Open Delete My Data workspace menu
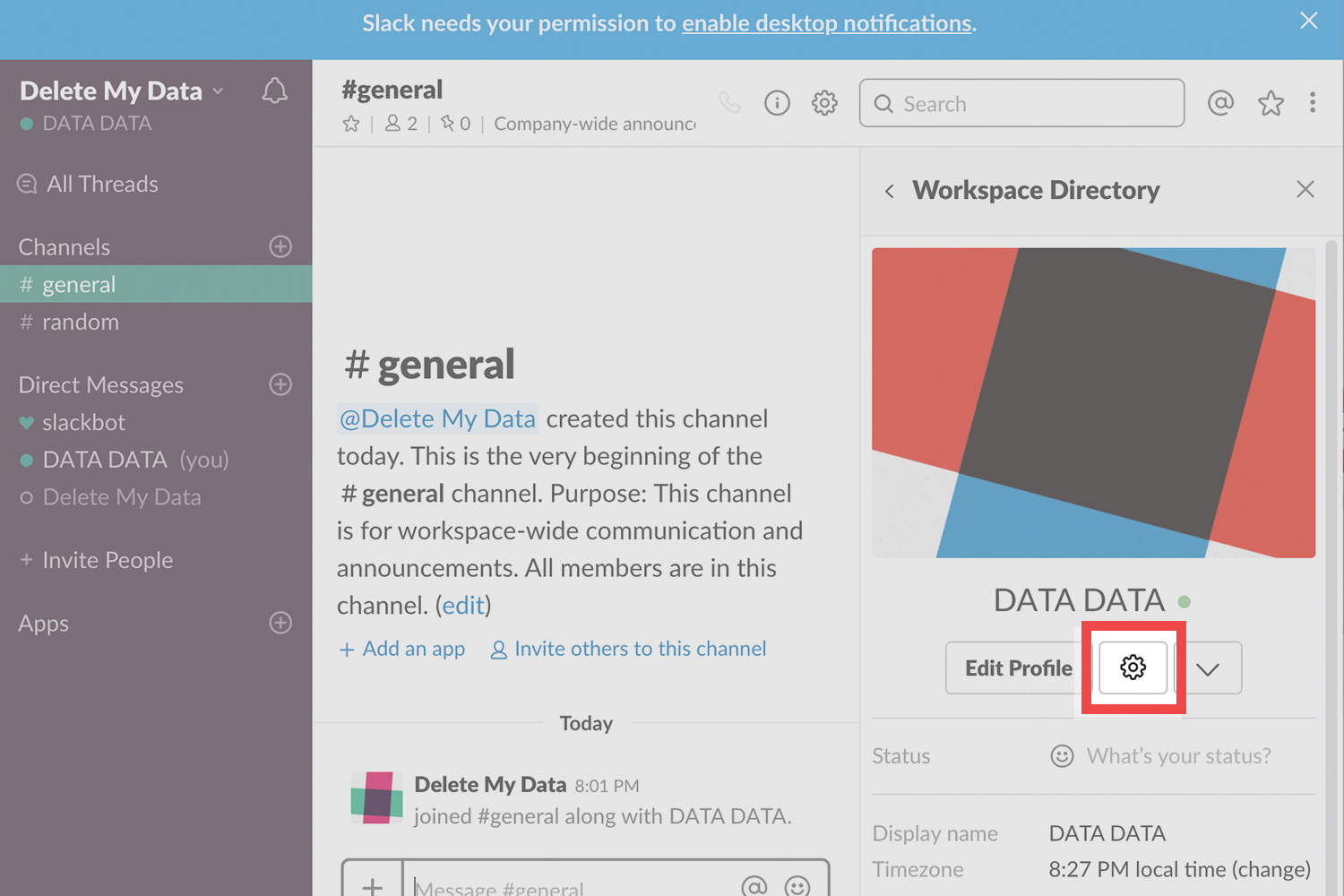 click(x=121, y=91)
